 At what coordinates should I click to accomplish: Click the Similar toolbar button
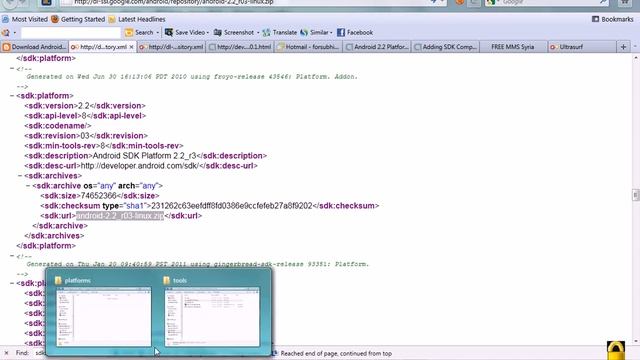point(314,32)
